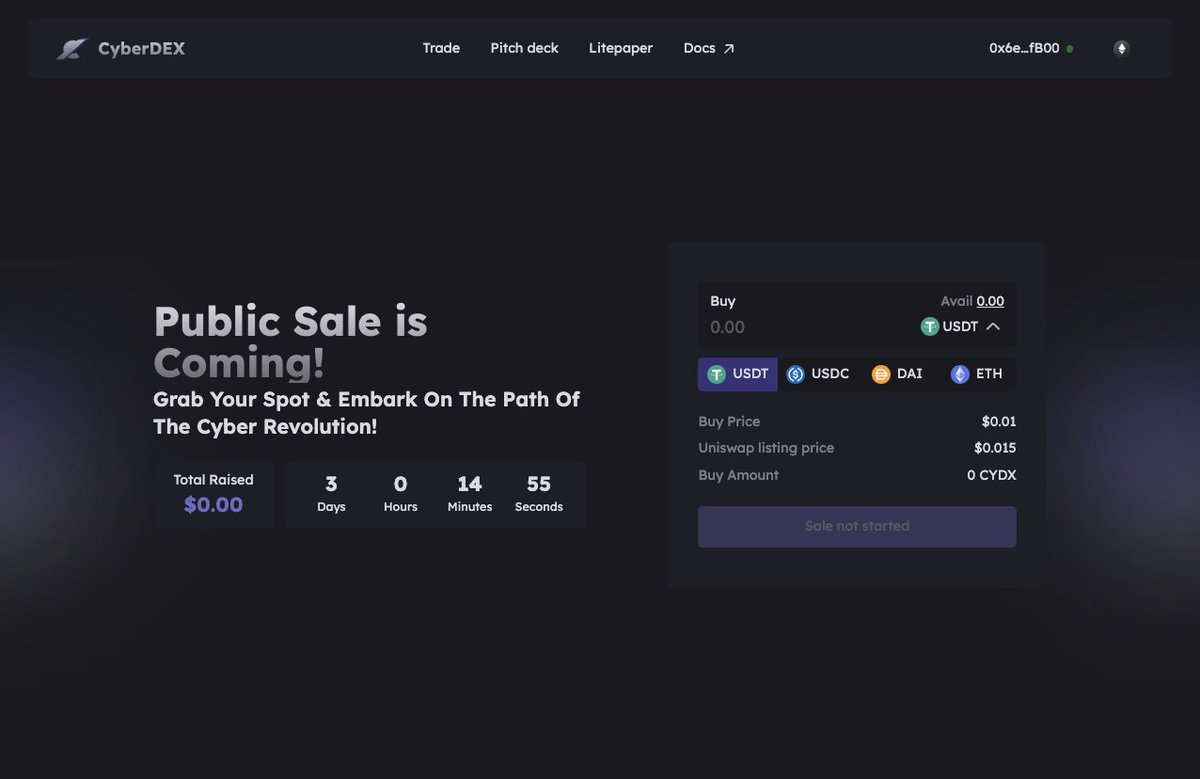Click the CyberDEX brand name
1200x779 pixels.
pos(141,48)
